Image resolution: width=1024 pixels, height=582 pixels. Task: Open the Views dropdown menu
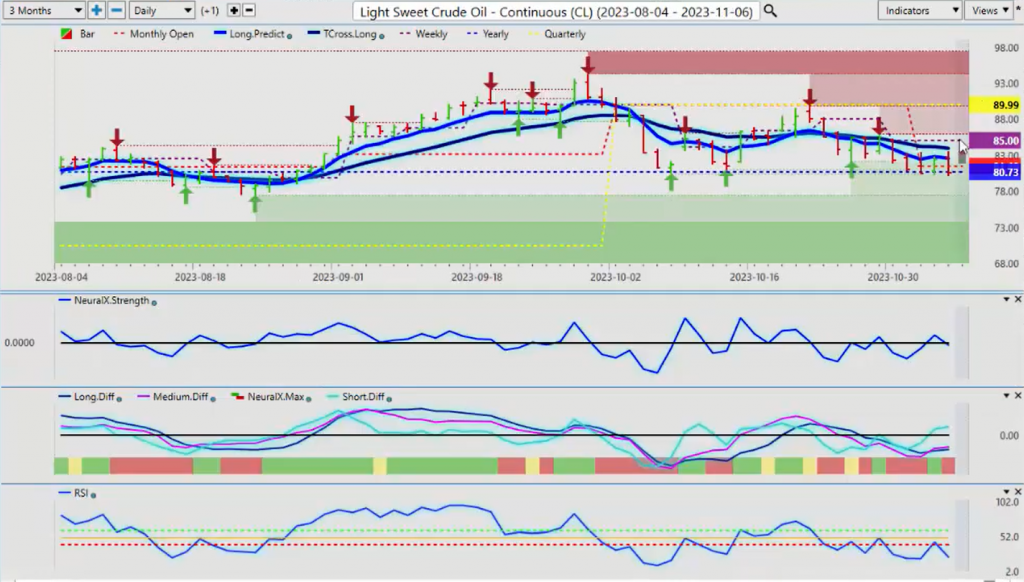[990, 10]
